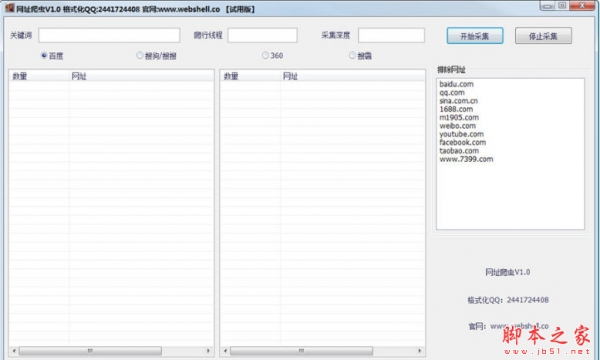Click right table scrollbar right arrow
This screenshot has height=360, width=600.
coord(419,350)
